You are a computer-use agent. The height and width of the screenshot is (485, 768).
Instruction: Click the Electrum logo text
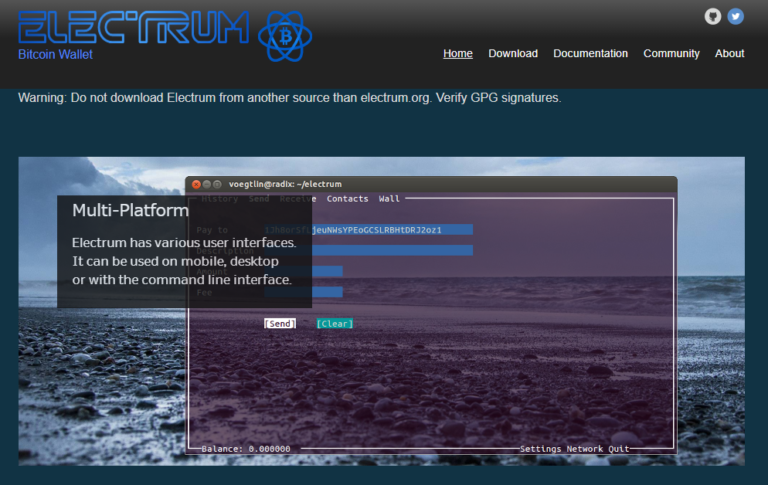[133, 28]
